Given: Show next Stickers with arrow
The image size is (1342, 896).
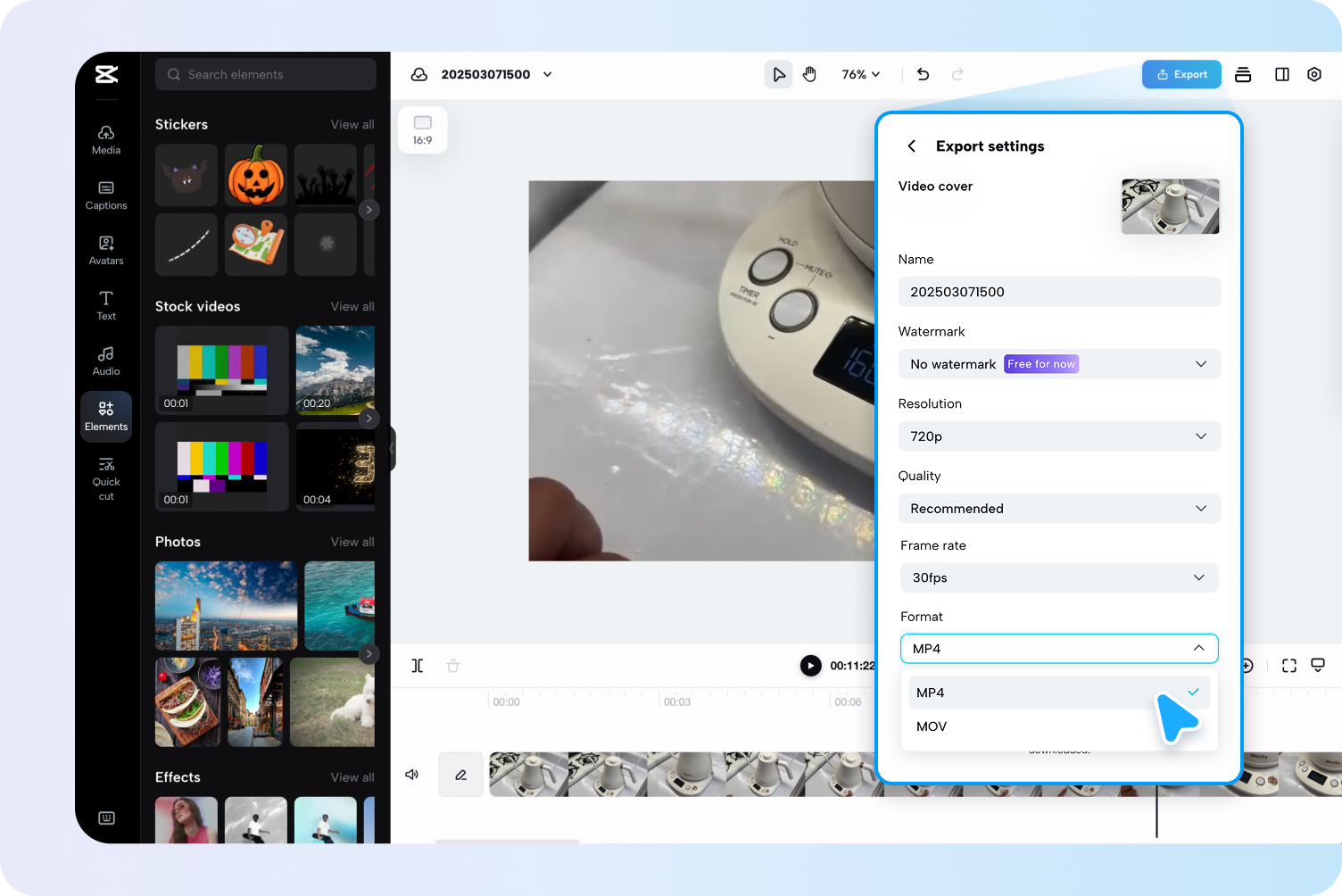Looking at the screenshot, I should coord(369,210).
